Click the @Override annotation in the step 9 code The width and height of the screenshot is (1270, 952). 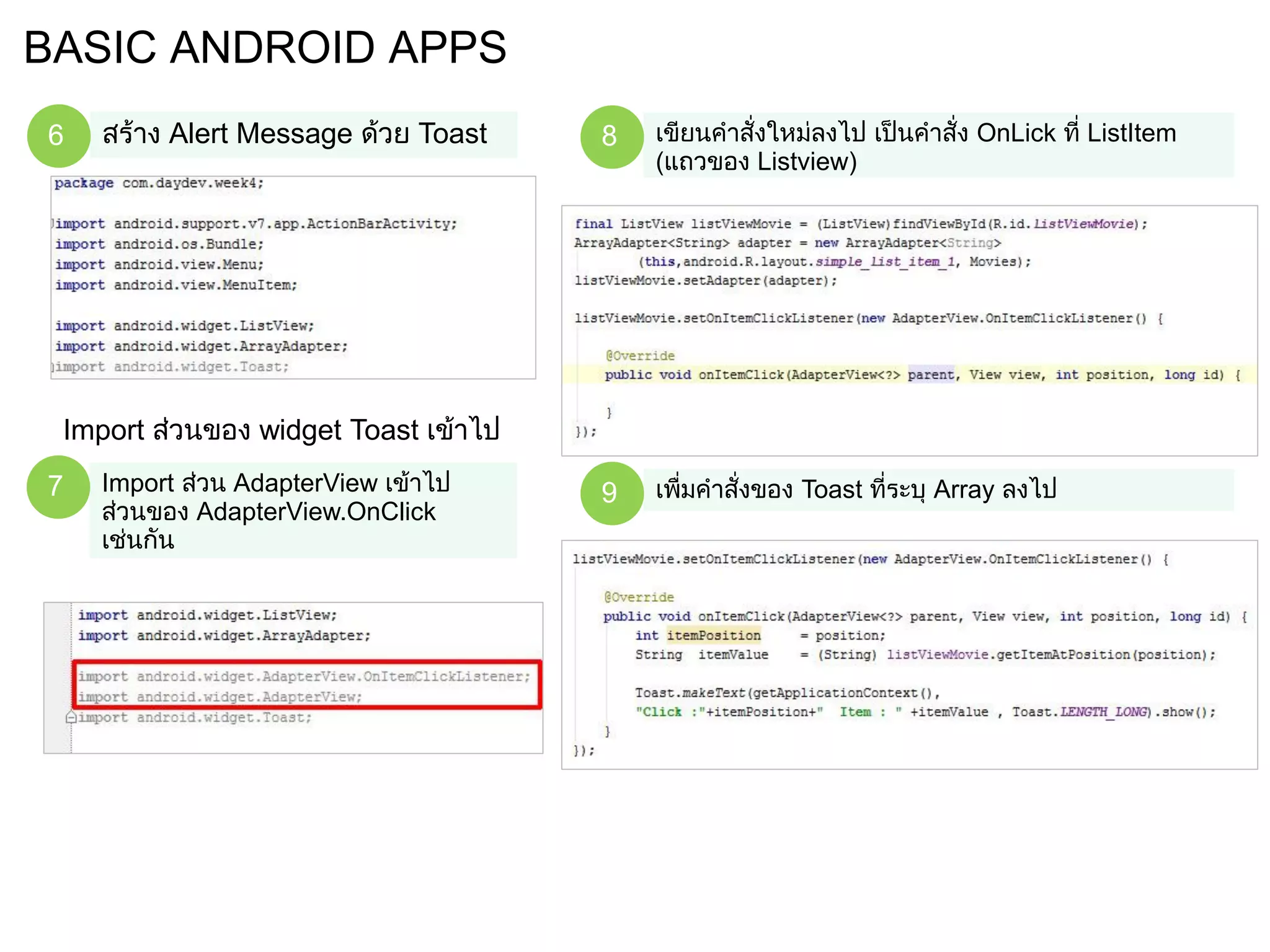point(639,597)
